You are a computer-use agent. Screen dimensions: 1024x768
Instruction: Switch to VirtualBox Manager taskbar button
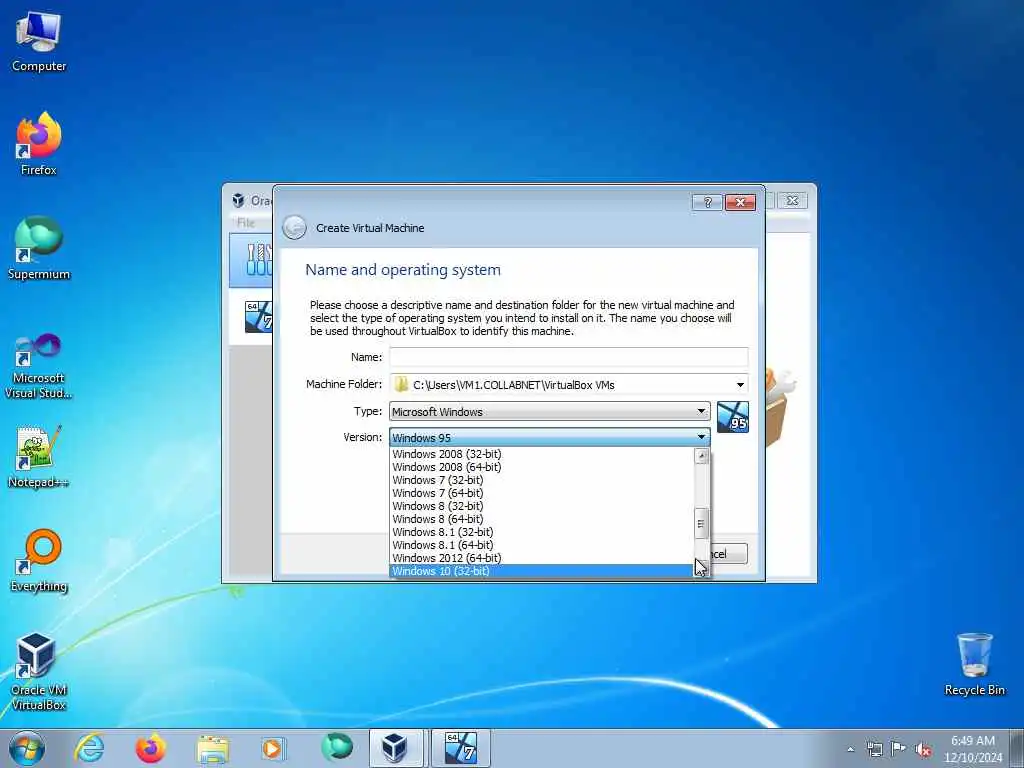pyautogui.click(x=396, y=748)
